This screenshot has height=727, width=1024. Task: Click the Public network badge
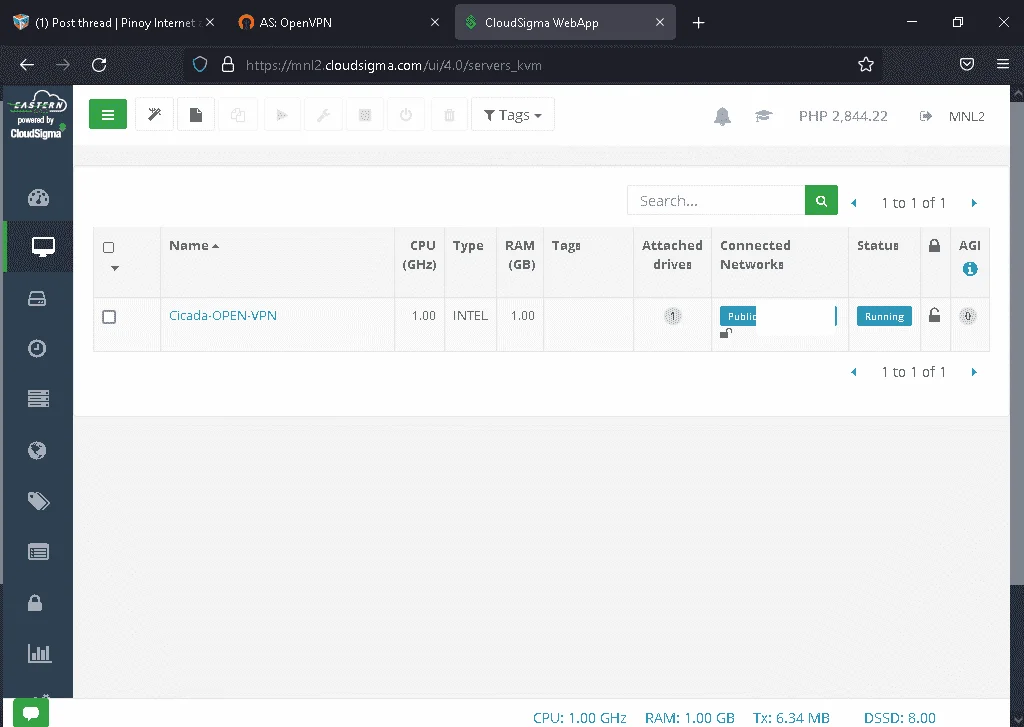(738, 316)
